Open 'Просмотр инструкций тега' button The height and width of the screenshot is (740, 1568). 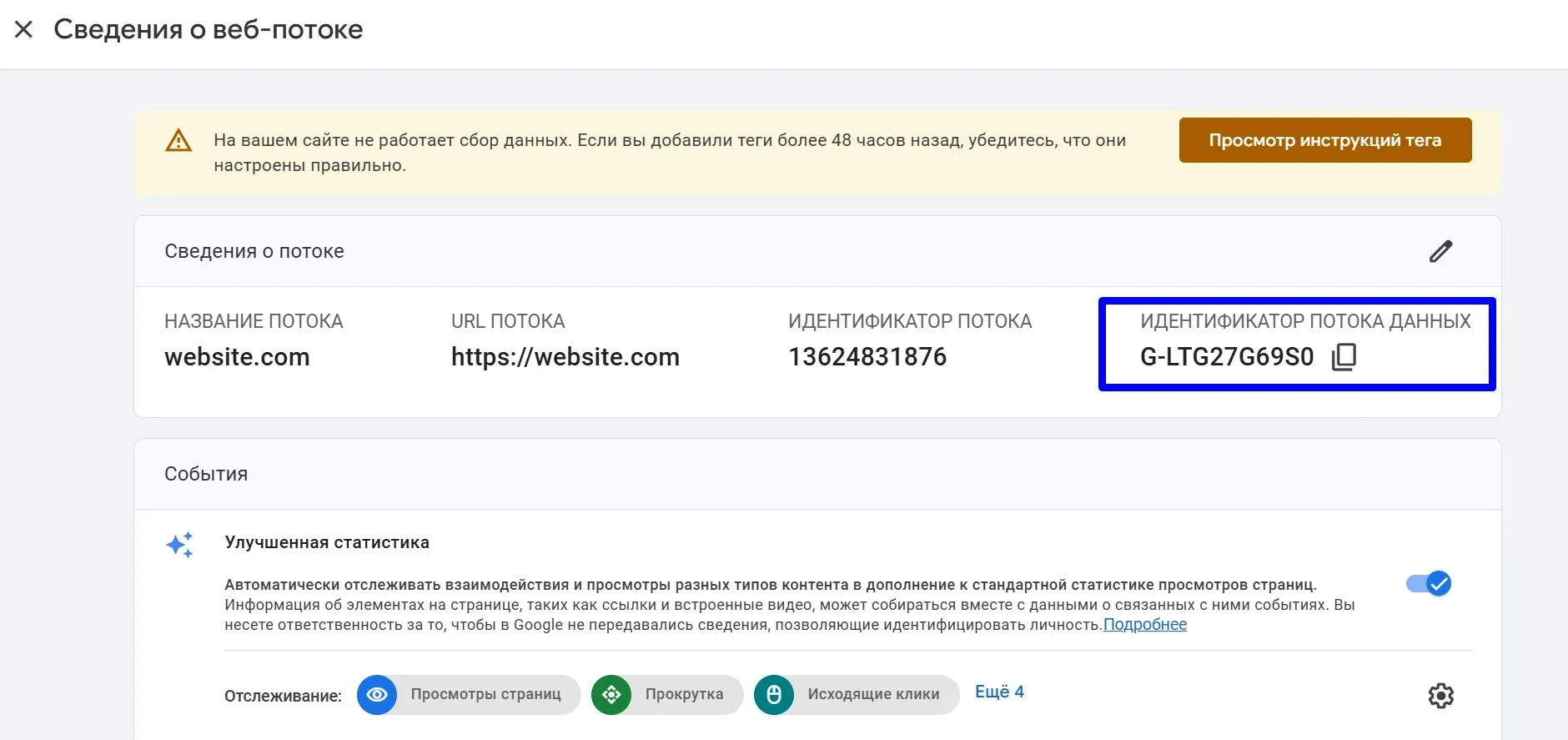coord(1325,140)
